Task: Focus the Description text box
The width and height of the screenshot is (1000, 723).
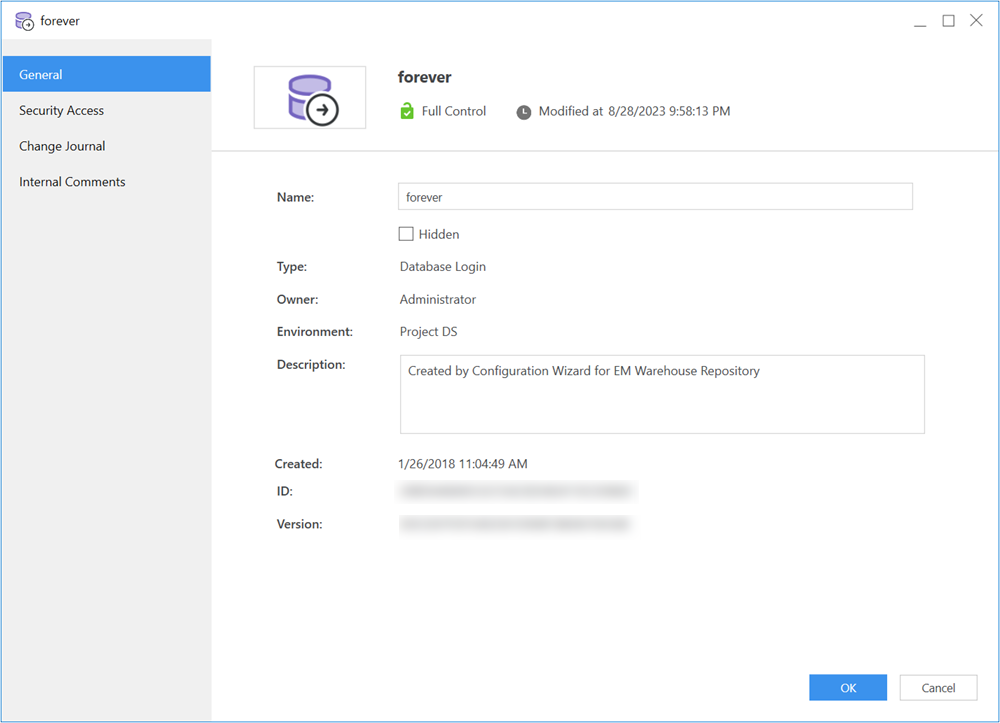Action: point(661,394)
